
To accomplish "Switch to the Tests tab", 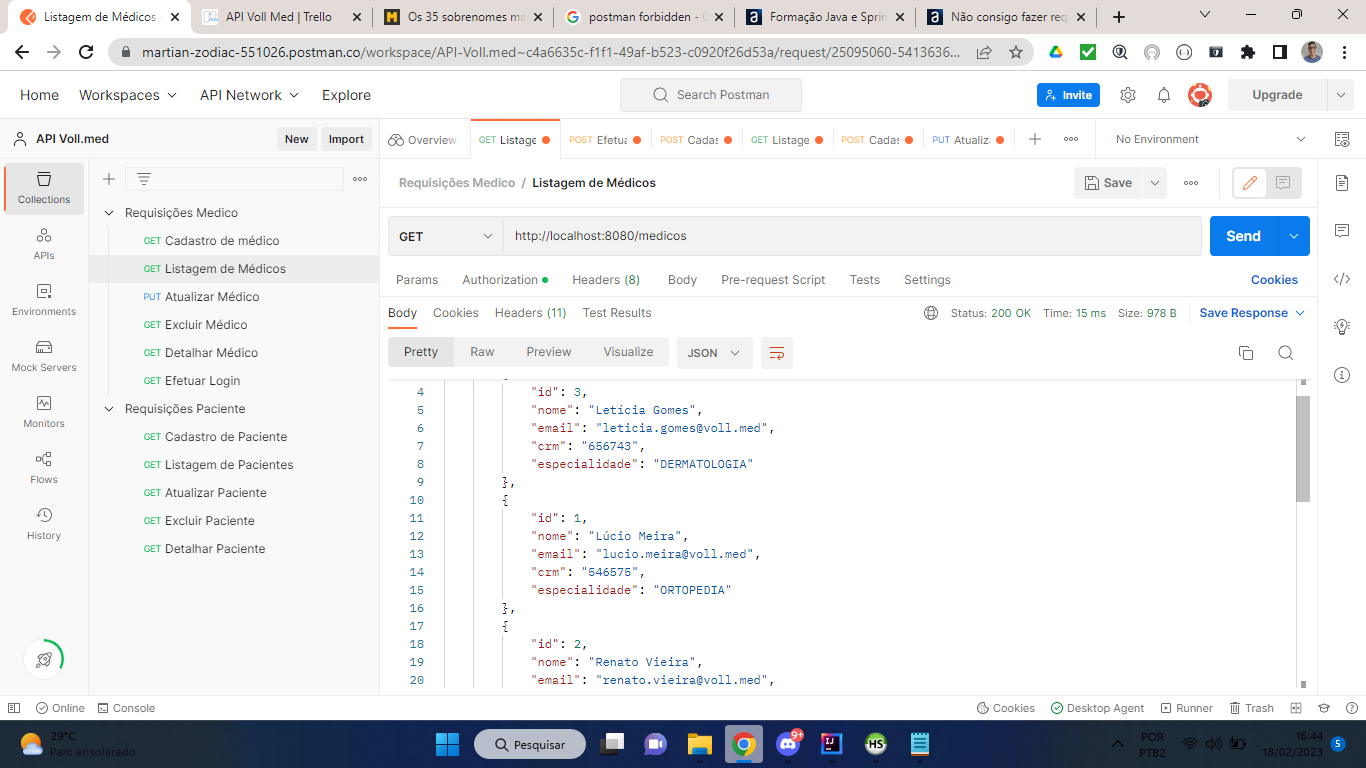I will [x=865, y=280].
